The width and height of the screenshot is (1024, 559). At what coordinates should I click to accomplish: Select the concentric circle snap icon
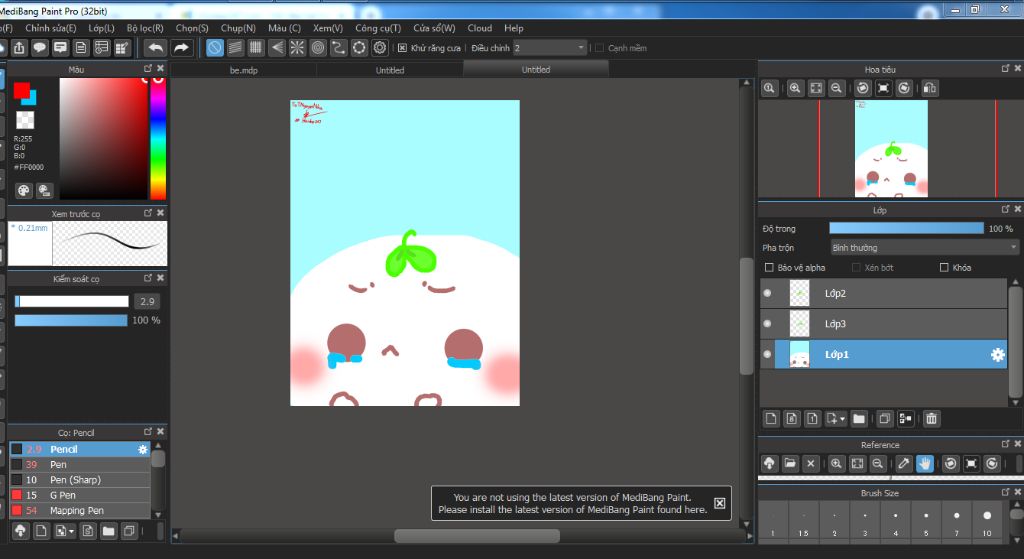coord(318,48)
